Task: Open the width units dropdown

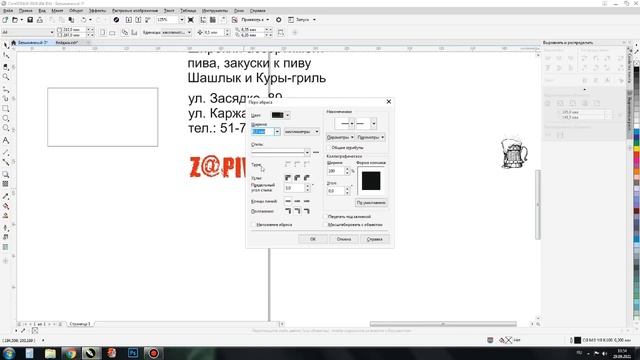Action: click(x=302, y=131)
